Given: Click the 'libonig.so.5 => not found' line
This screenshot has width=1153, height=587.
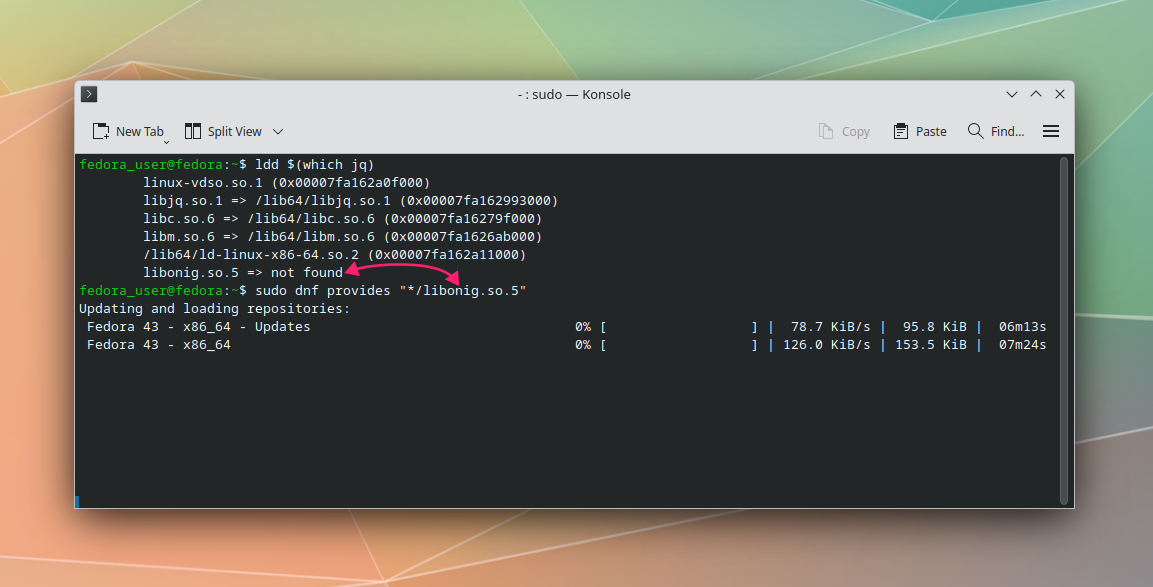Looking at the screenshot, I should [243, 273].
